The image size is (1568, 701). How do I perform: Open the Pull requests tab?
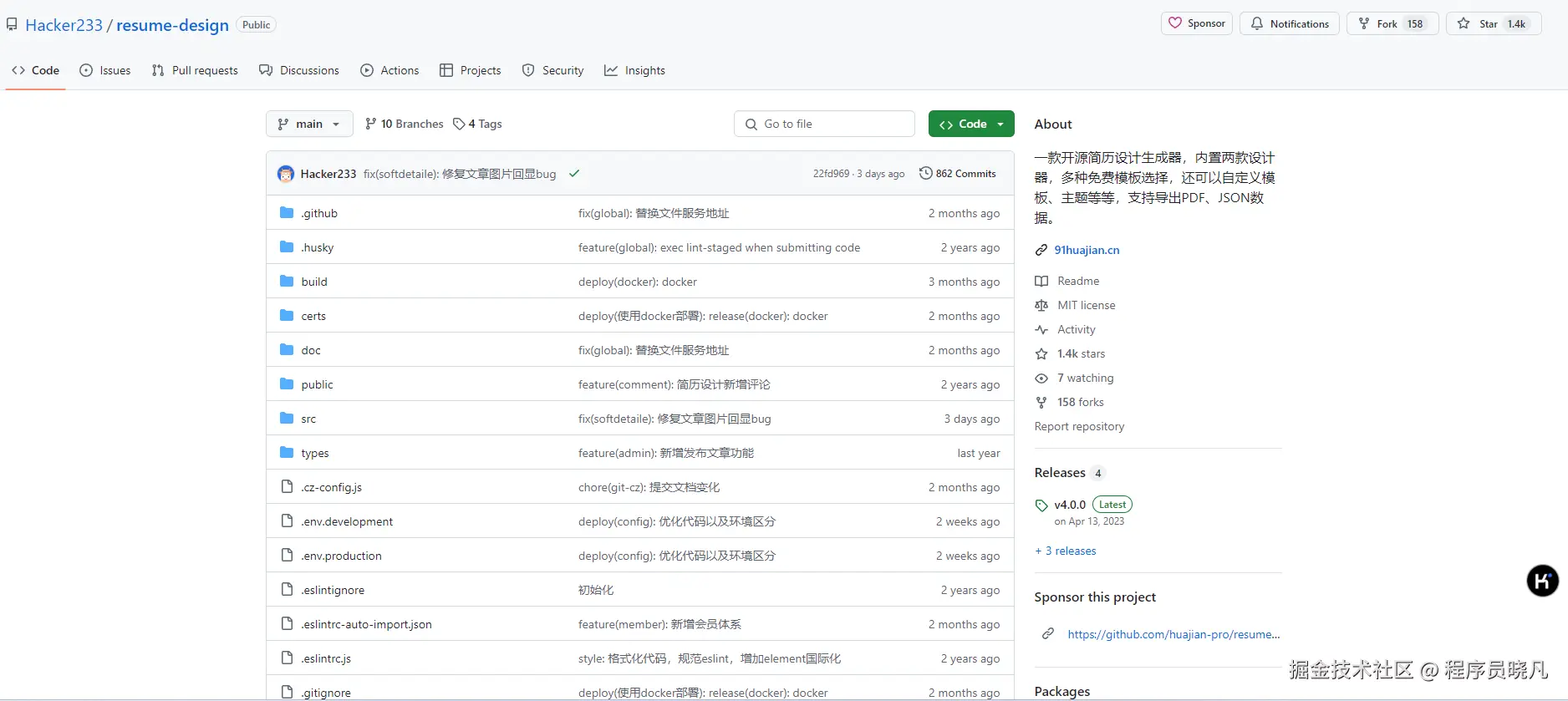click(x=195, y=70)
